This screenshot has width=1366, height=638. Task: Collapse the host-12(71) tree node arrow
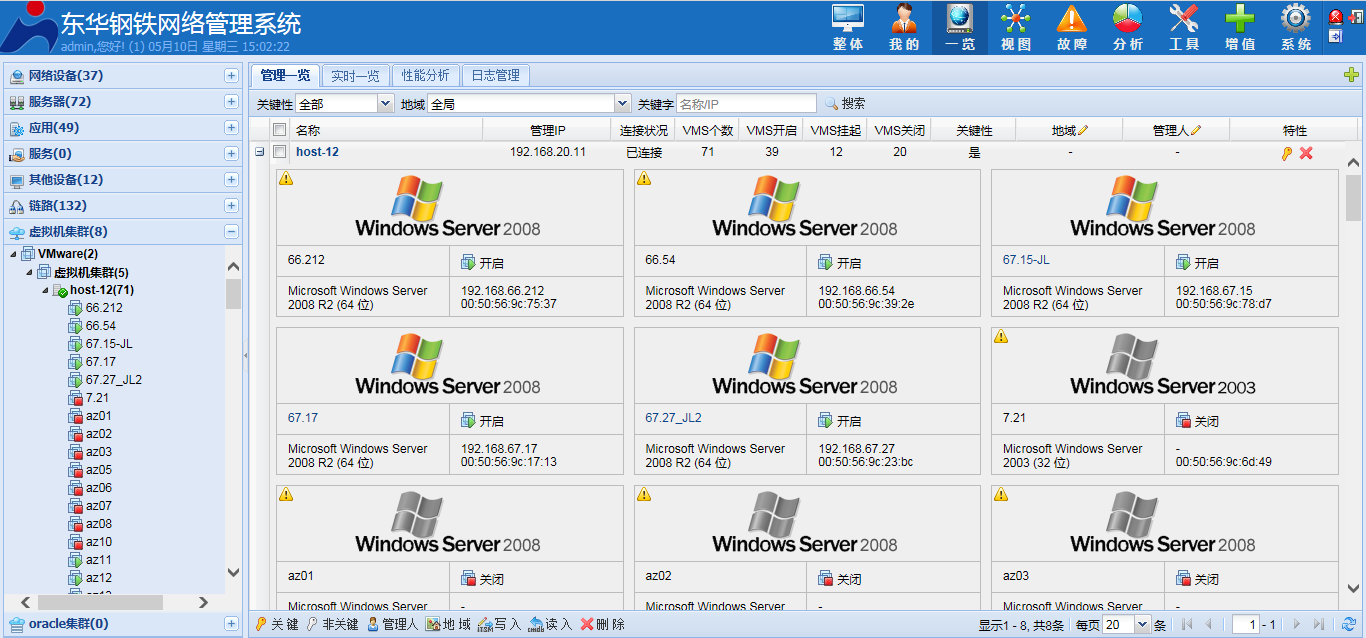click(46, 290)
